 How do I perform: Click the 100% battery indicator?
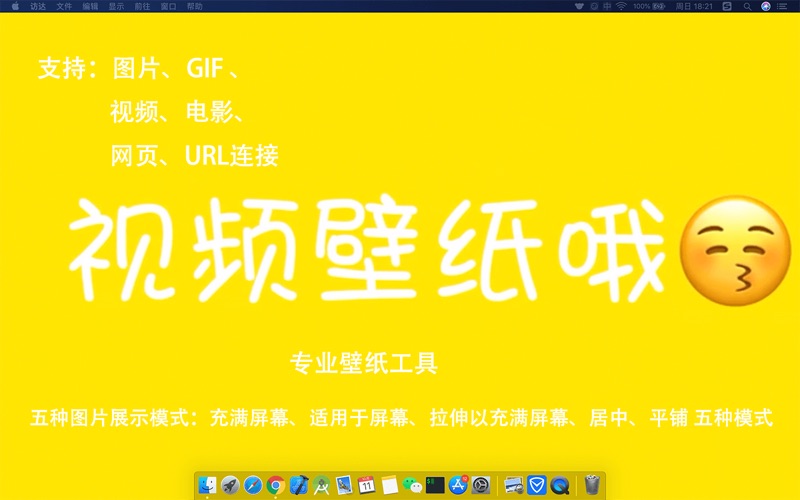tap(649, 6)
